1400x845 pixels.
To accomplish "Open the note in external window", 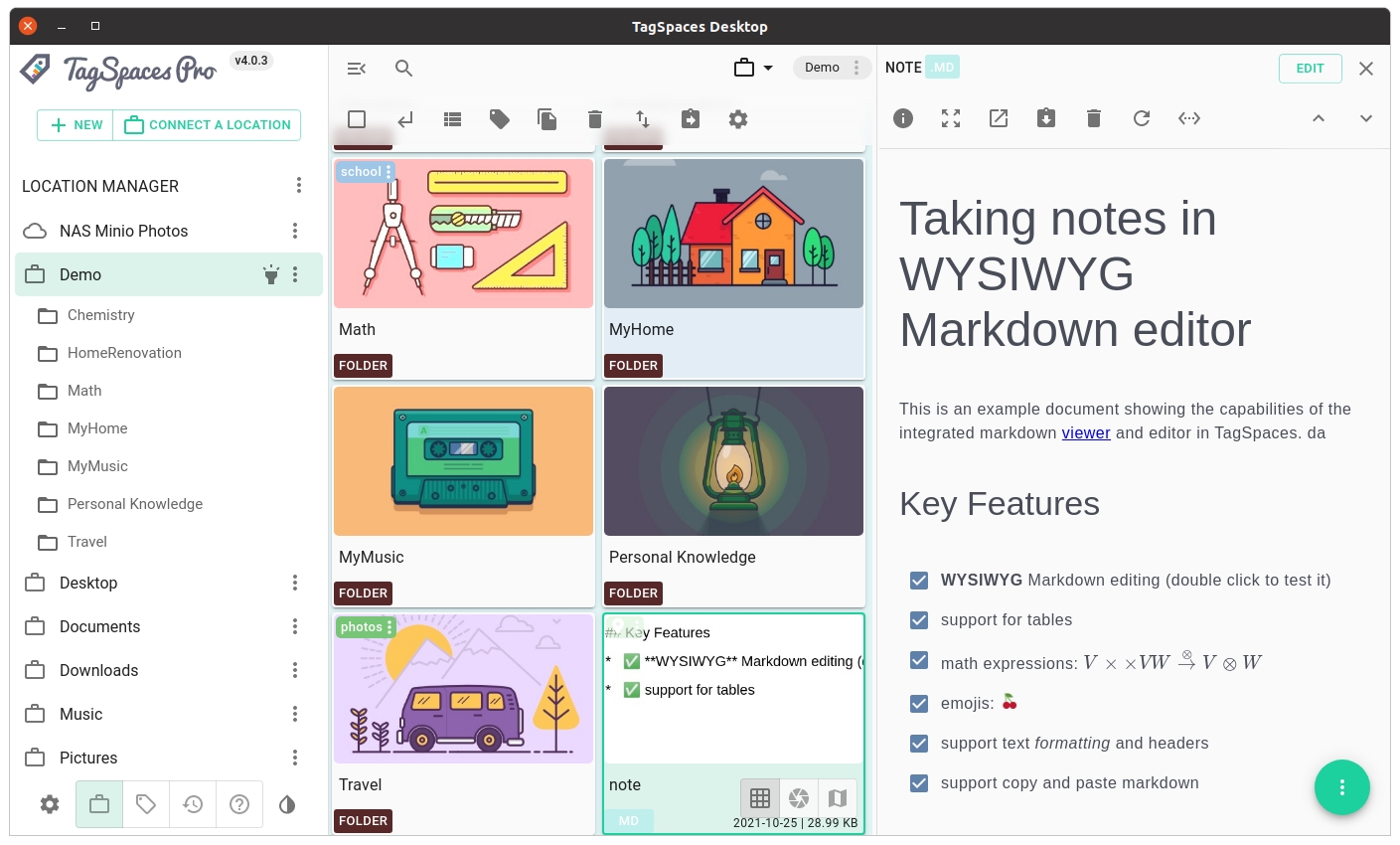I will coord(999,118).
